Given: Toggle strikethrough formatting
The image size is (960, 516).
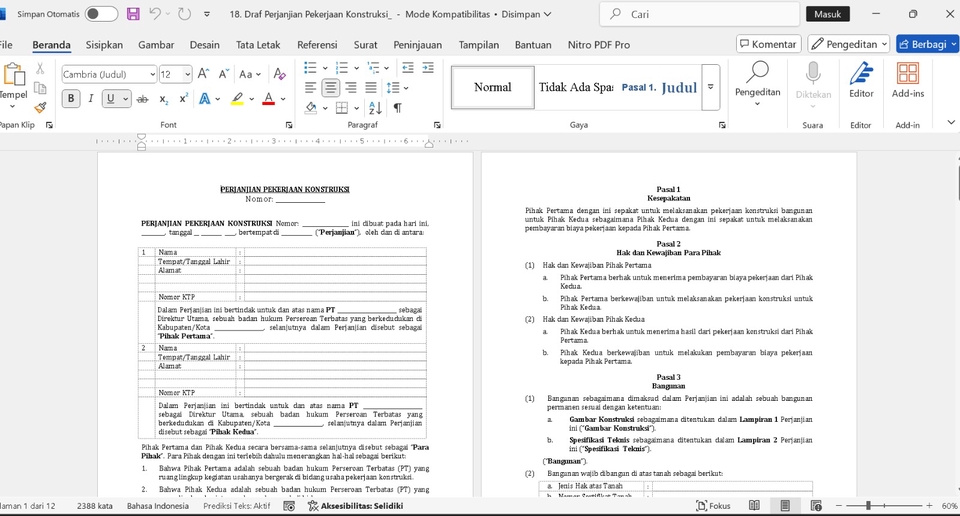Looking at the screenshot, I should (143, 99).
